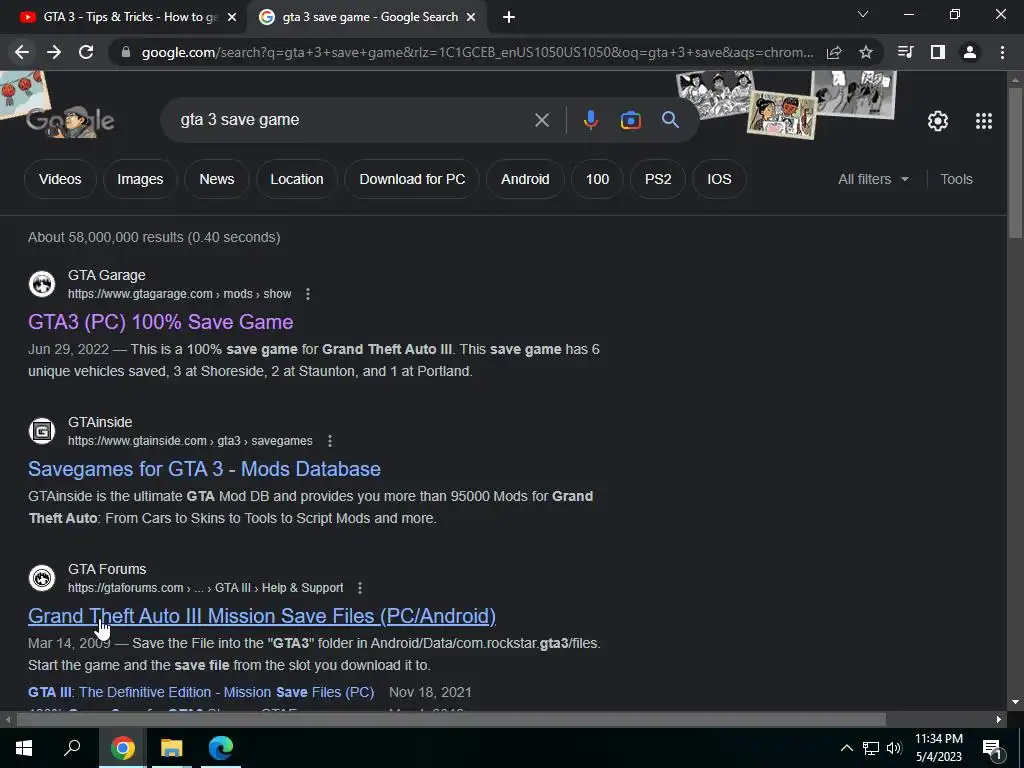Open a new tab with plus button
This screenshot has width=1024, height=768.
[509, 18]
